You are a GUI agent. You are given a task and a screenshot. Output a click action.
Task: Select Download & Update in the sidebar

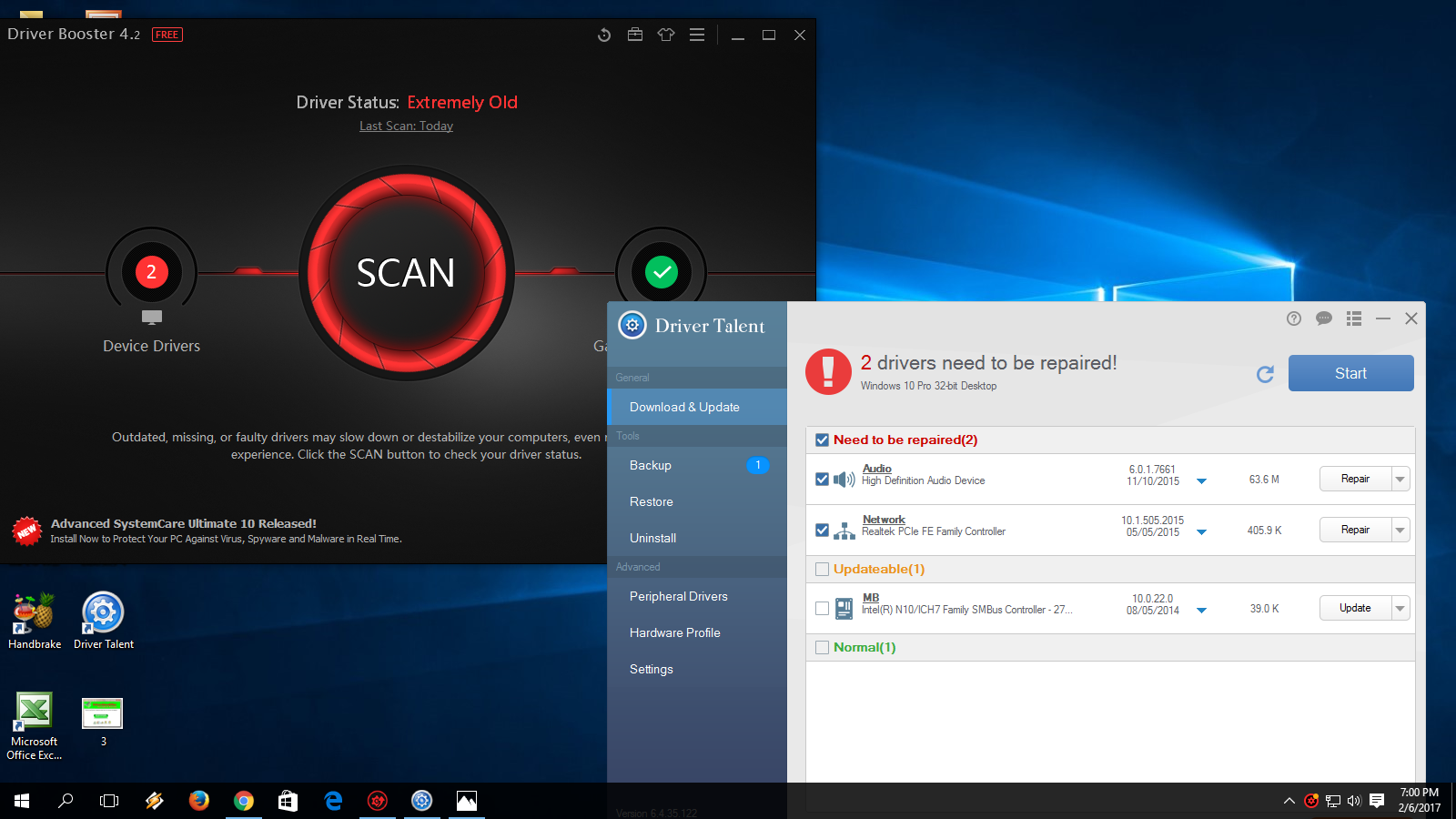[x=697, y=407]
